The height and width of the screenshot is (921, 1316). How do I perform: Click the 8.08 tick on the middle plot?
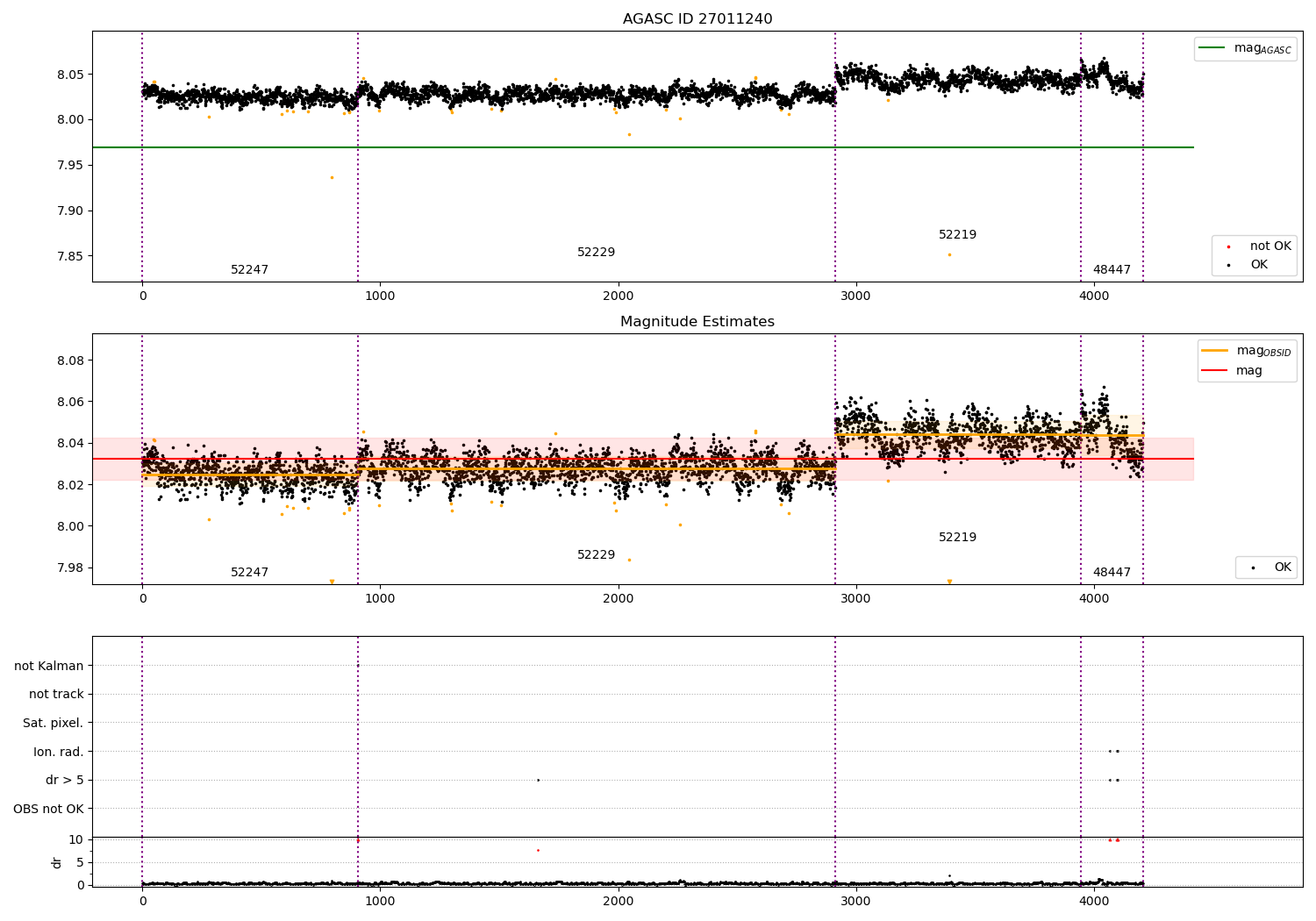point(70,361)
